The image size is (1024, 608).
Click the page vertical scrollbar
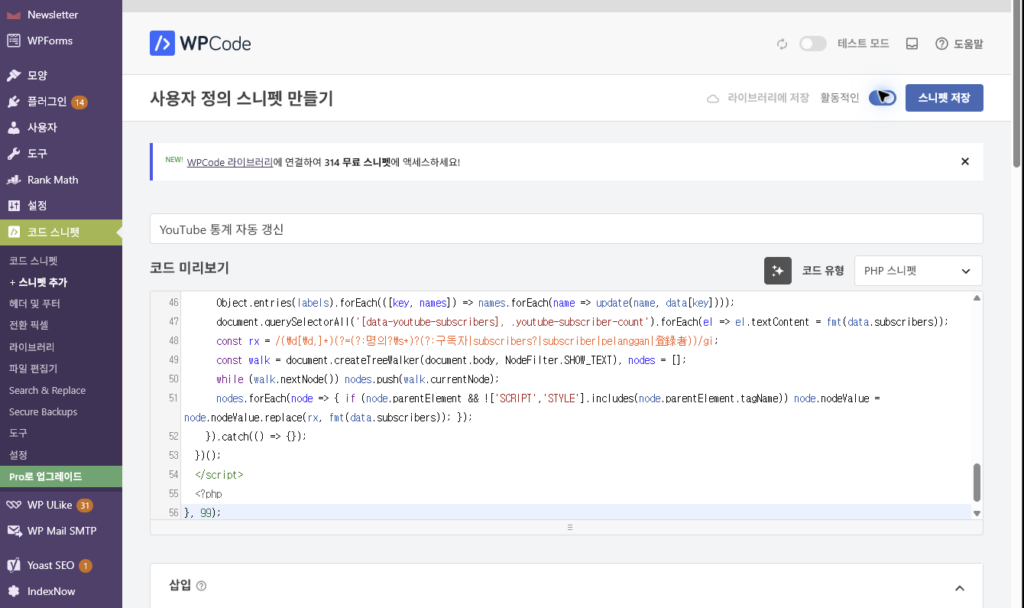coord(1017,85)
